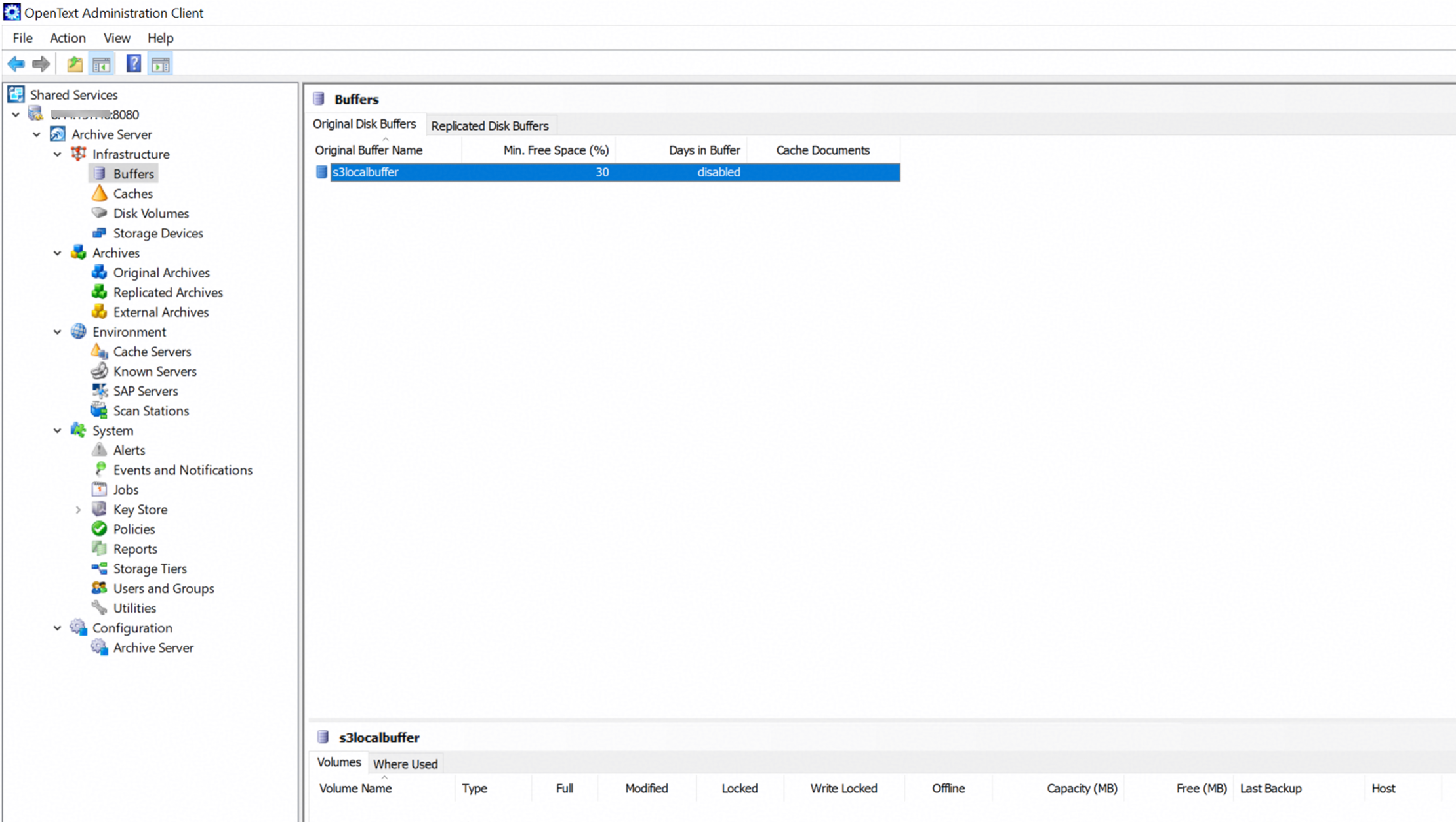1456x822 pixels.
Task: Click the External Archives icon
Action: click(99, 311)
